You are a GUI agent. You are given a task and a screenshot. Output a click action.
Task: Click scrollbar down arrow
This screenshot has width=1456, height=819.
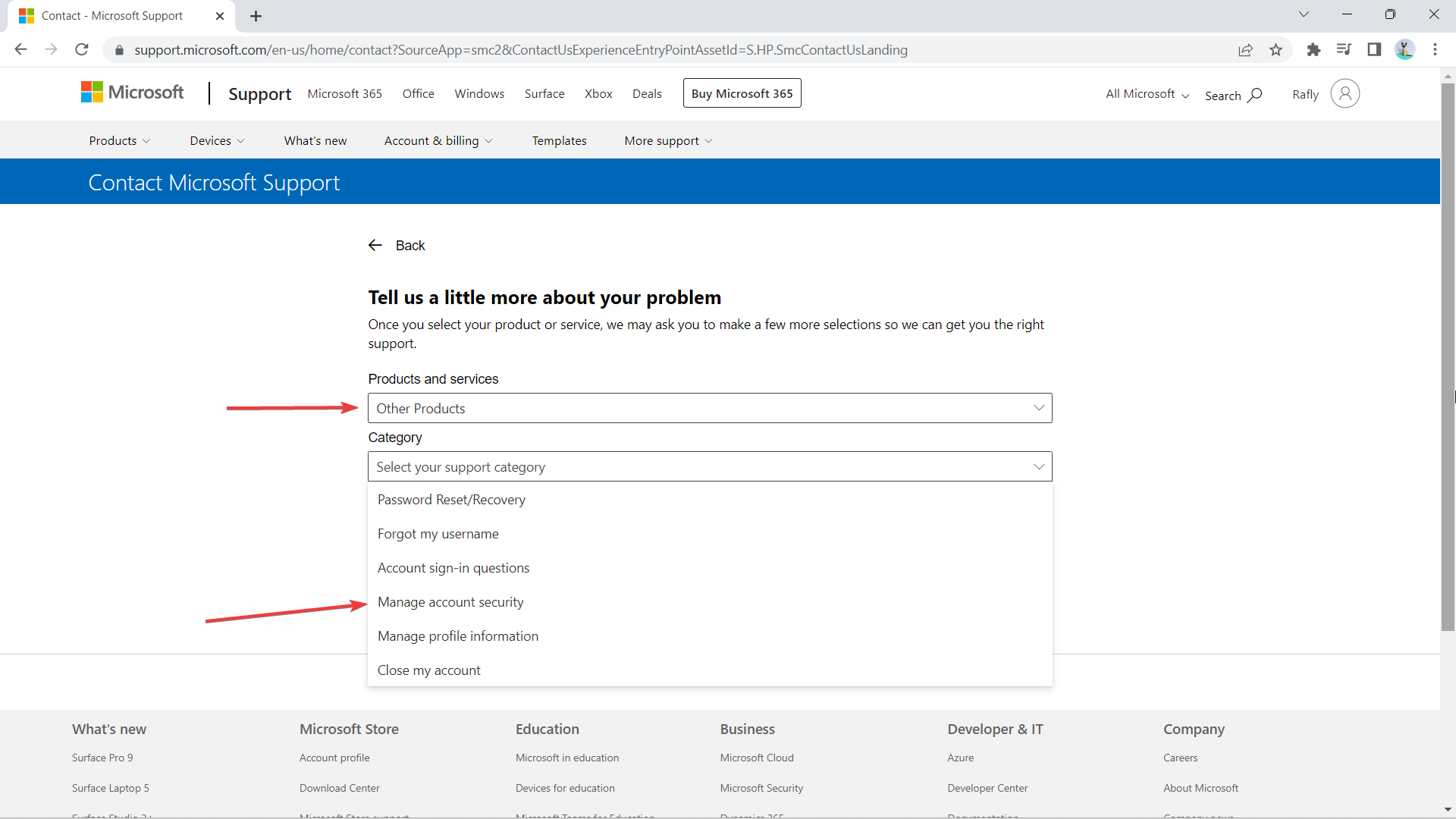click(1448, 809)
